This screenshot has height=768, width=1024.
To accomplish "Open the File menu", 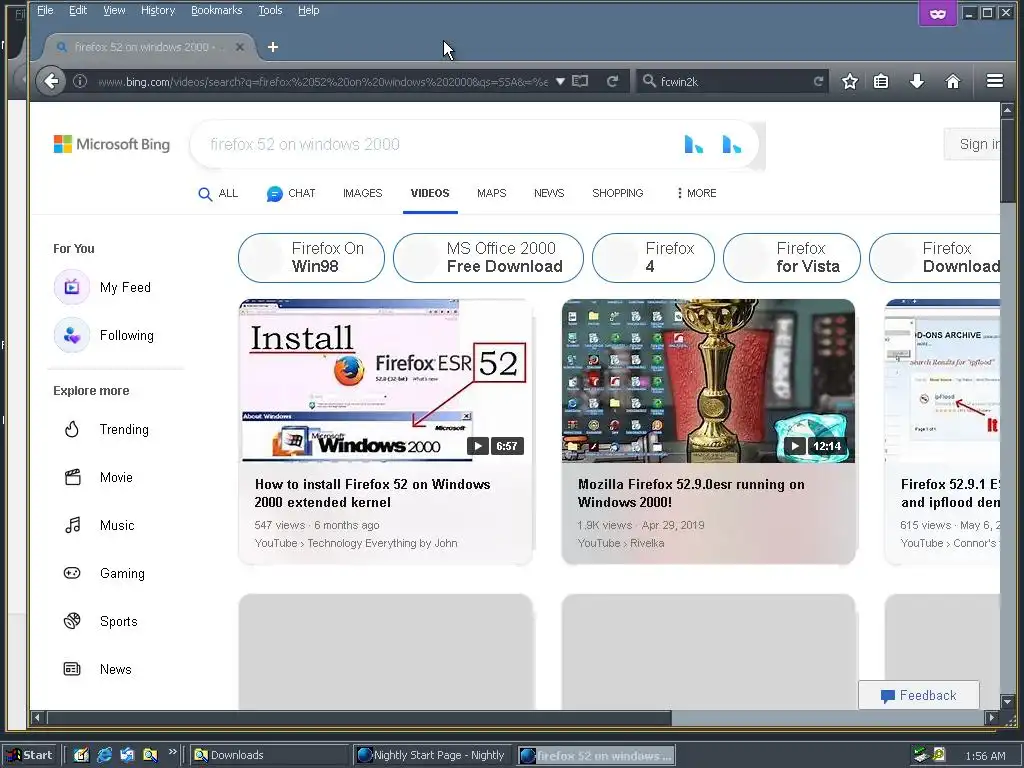I will [x=45, y=10].
